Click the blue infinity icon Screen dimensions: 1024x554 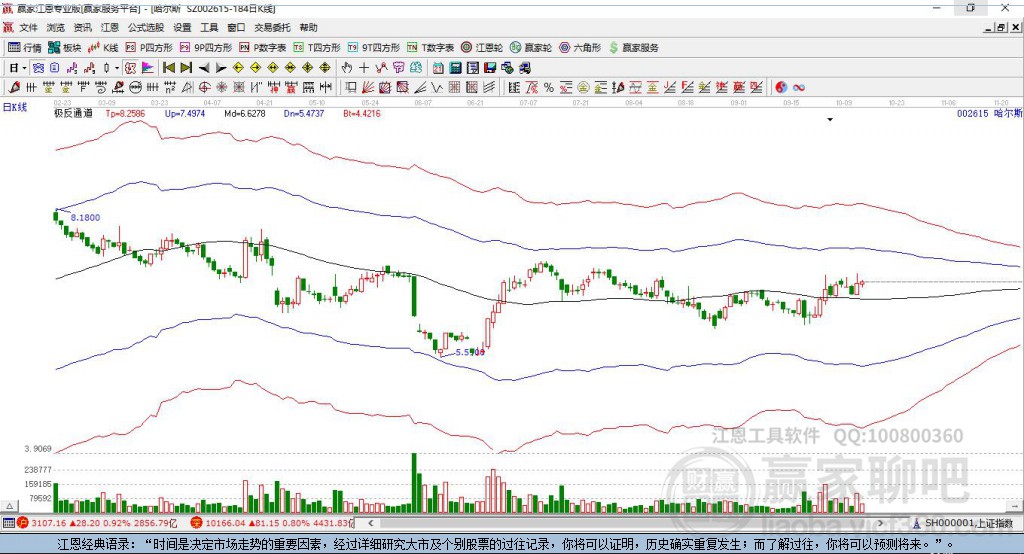click(x=799, y=88)
